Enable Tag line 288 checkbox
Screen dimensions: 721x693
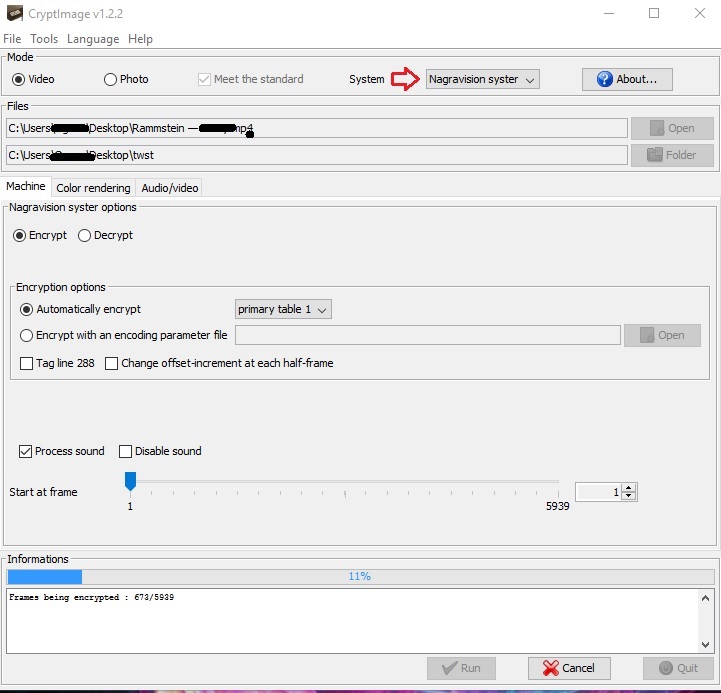[x=26, y=363]
